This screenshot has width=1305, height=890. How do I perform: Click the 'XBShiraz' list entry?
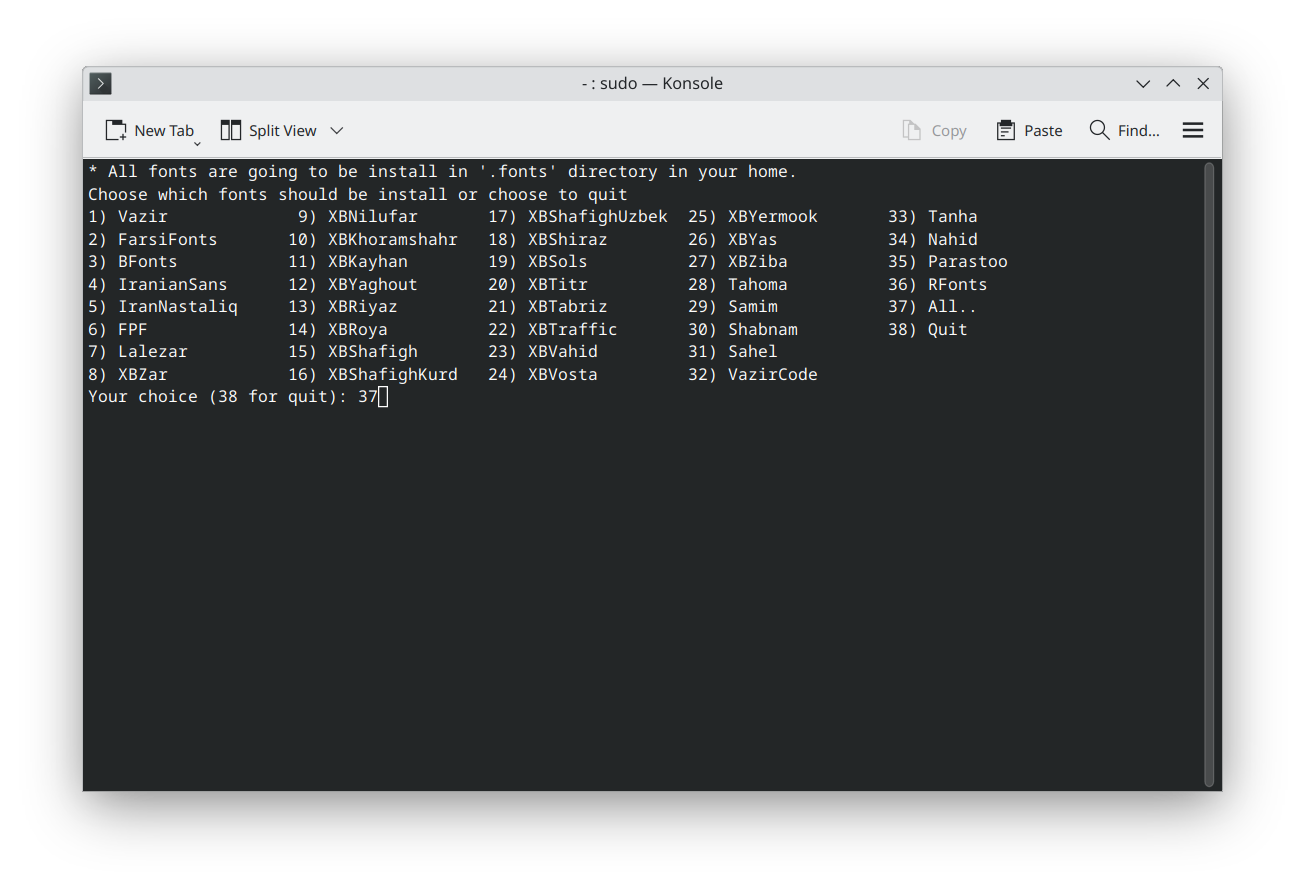click(x=568, y=240)
